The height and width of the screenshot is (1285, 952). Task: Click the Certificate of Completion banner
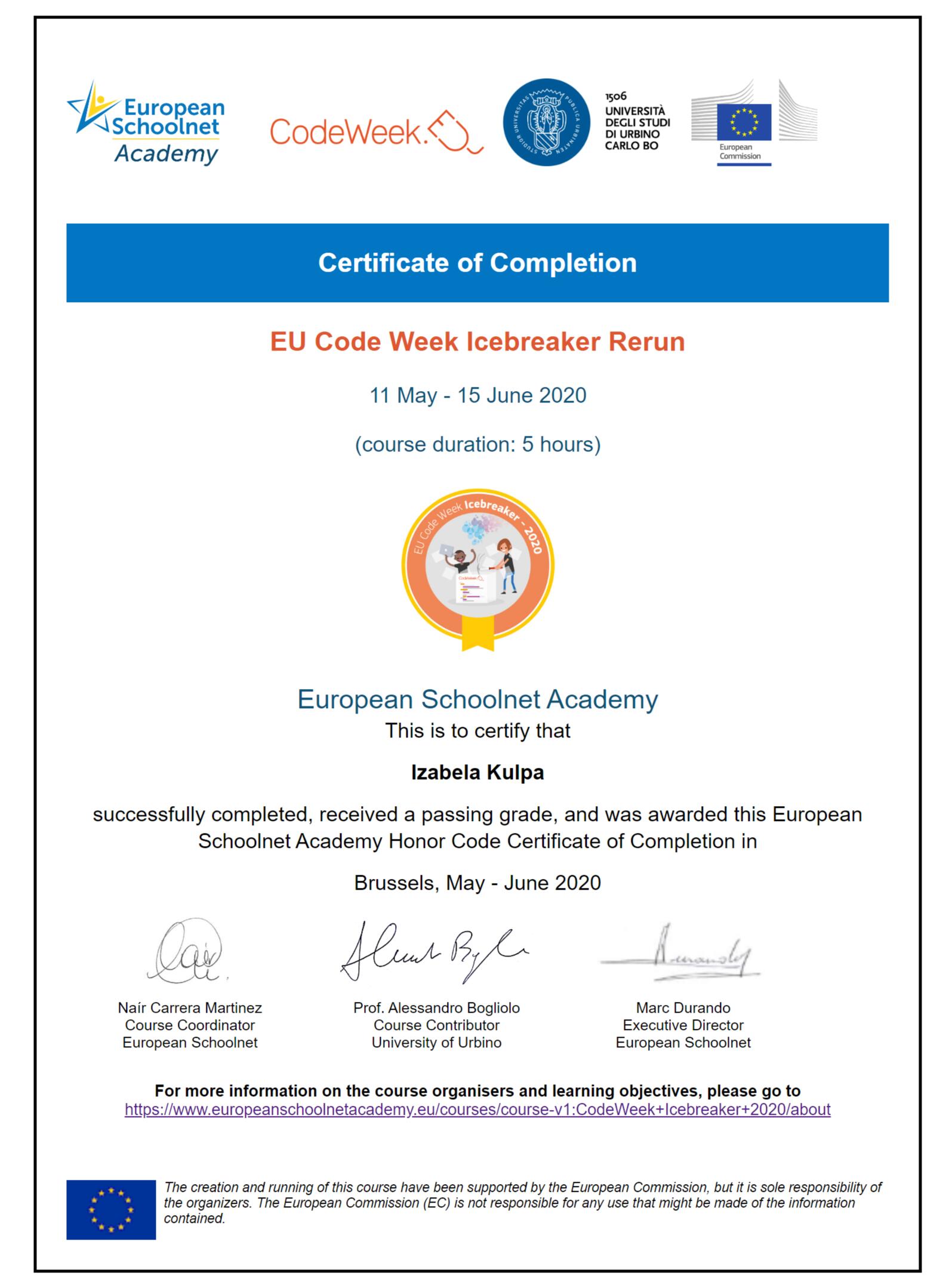(x=477, y=263)
